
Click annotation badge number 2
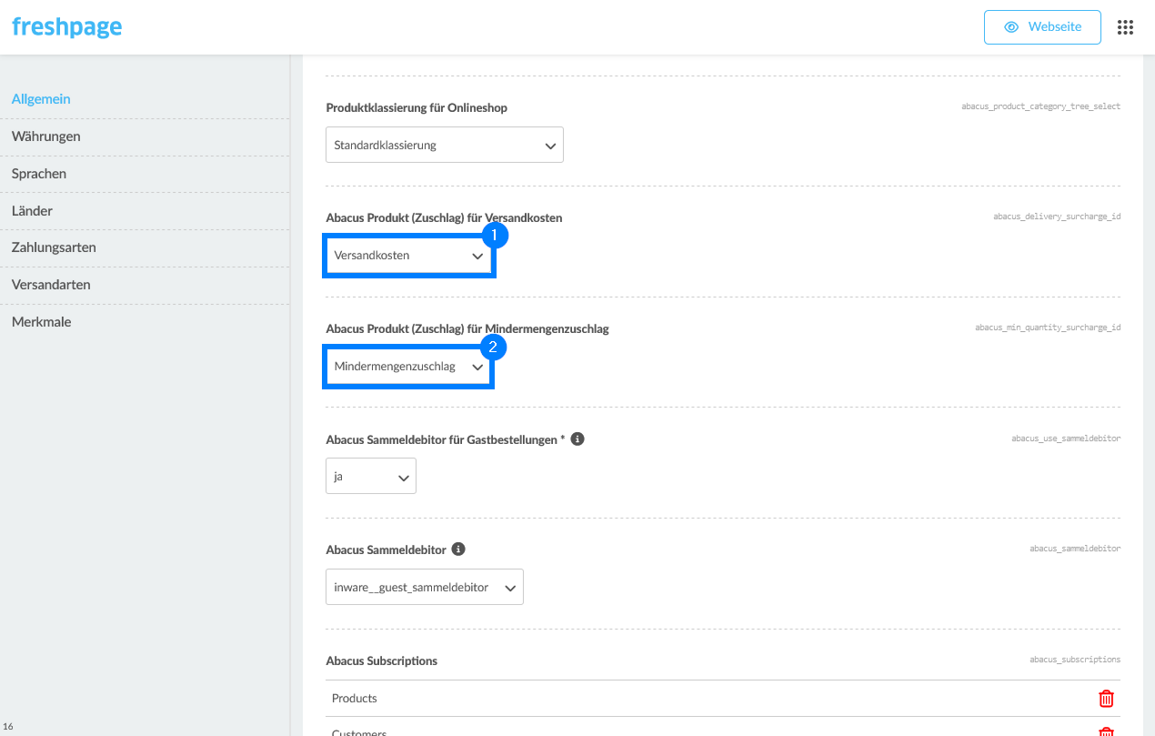[x=492, y=347]
